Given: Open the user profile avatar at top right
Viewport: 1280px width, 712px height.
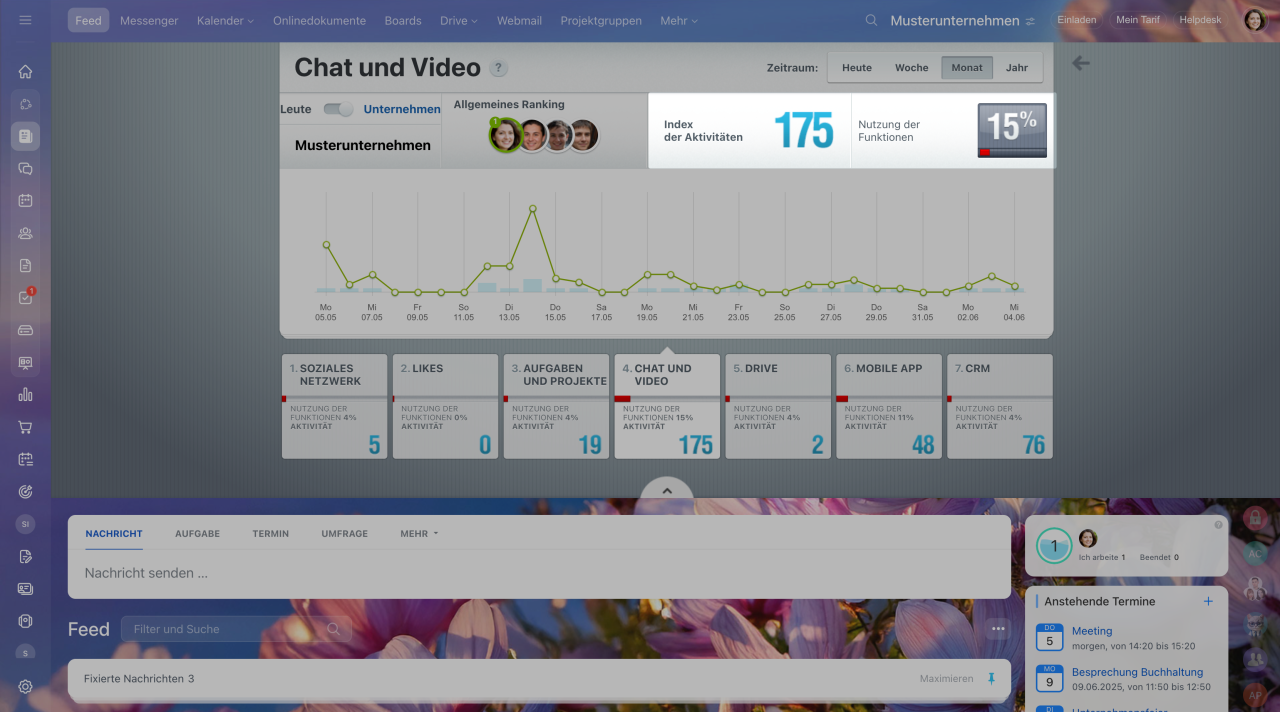Looking at the screenshot, I should (1255, 20).
